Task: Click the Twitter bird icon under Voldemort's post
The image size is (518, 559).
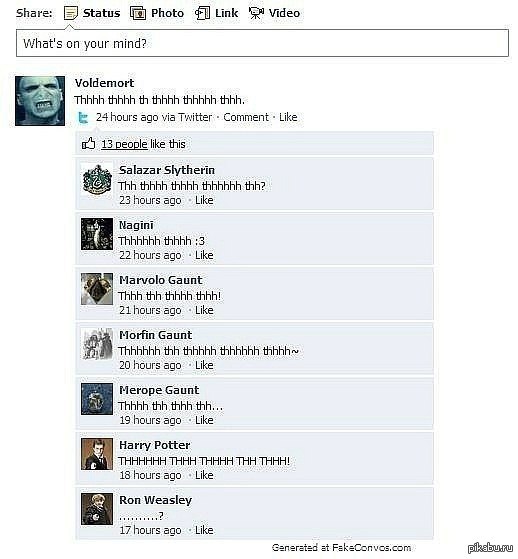Action: pyautogui.click(x=83, y=118)
